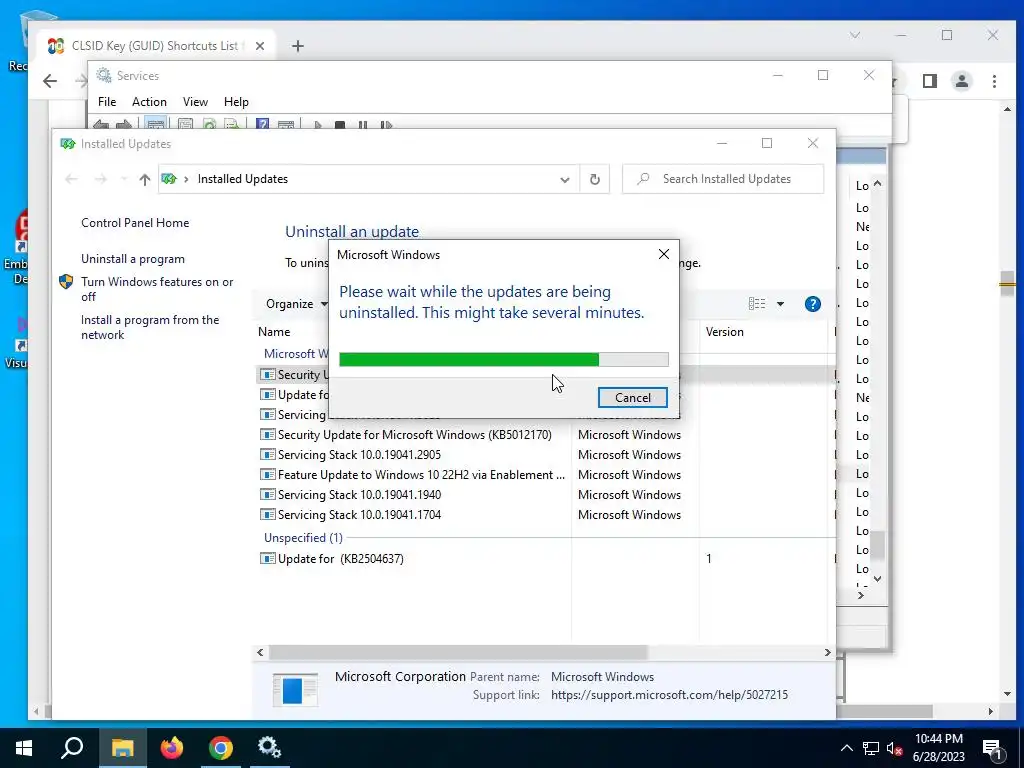Image resolution: width=1024 pixels, height=768 pixels.
Task: Click the Services help toolbar icon
Action: pos(263,124)
